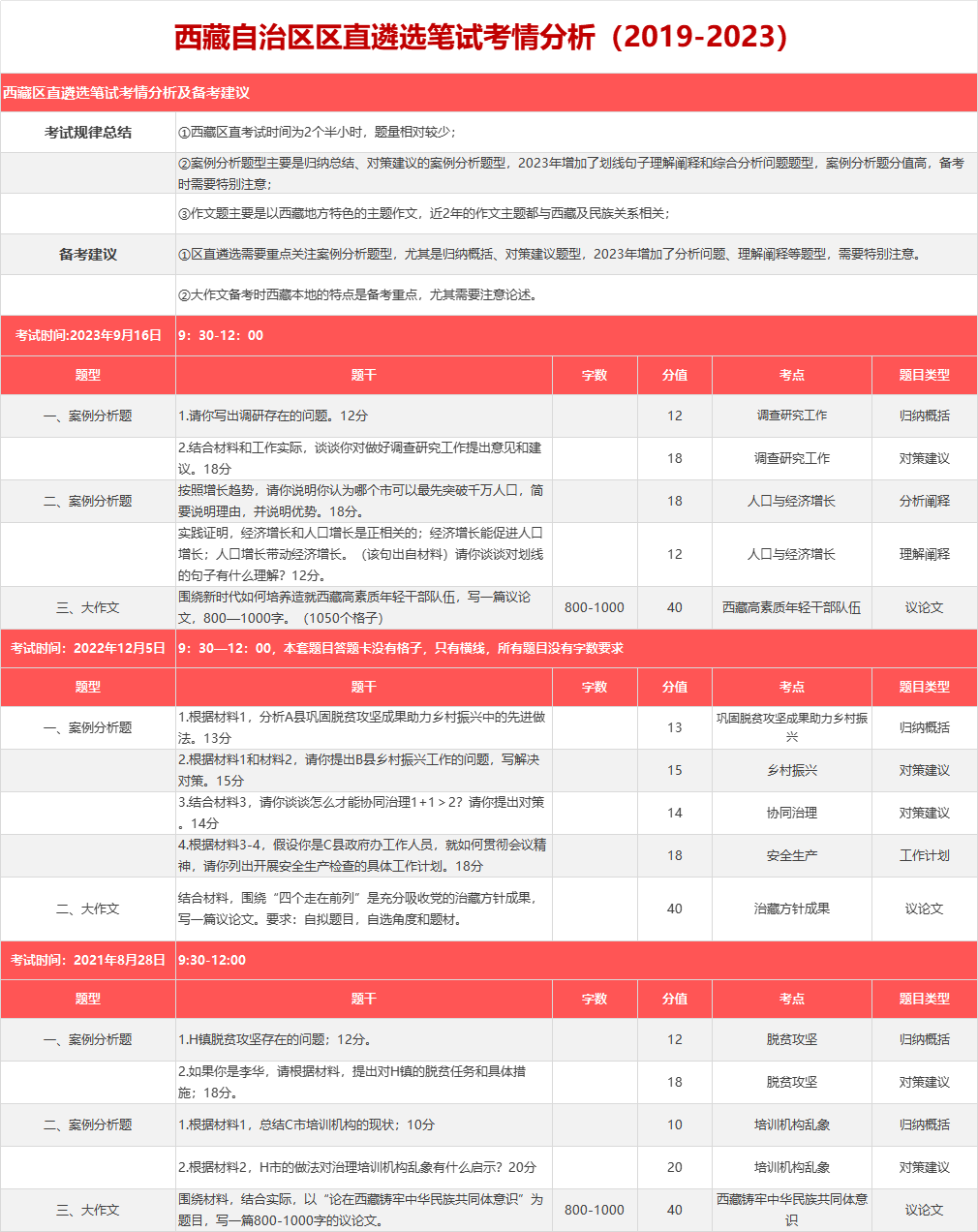Click the 协同治理 topic cell
This screenshot has height=1232, width=978.
pos(791,813)
